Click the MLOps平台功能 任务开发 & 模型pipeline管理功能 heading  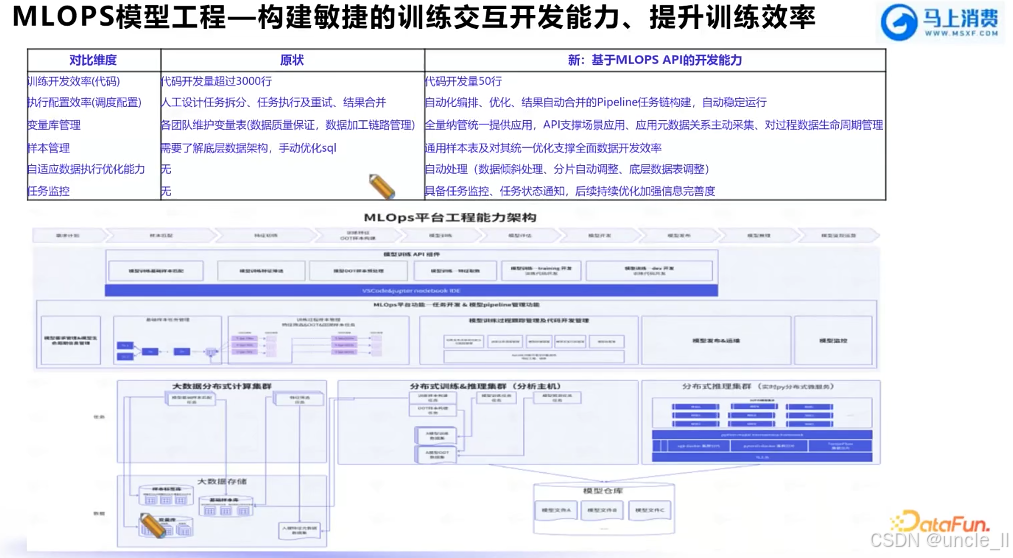pos(456,305)
